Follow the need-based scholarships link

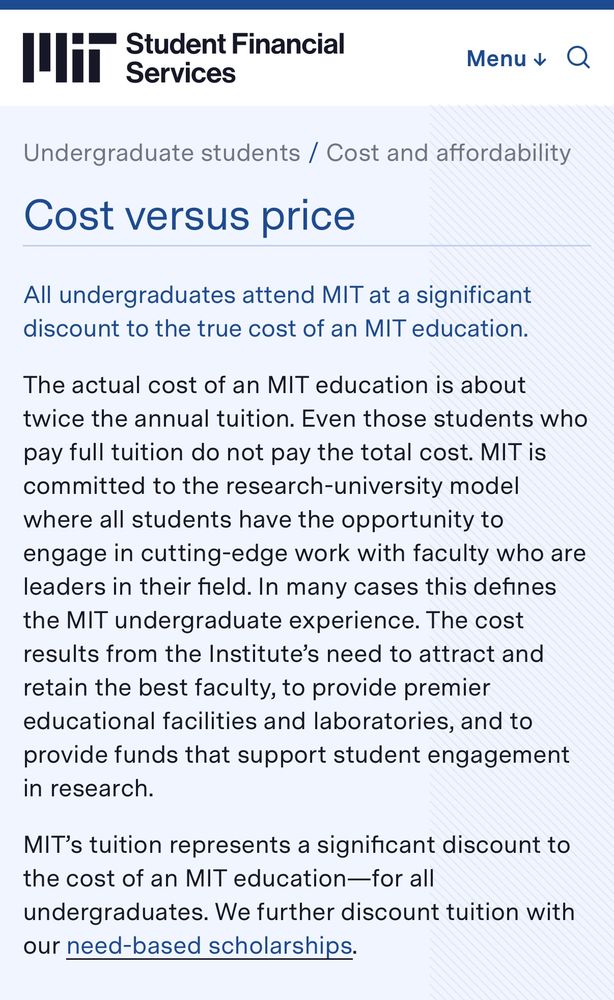[209, 946]
